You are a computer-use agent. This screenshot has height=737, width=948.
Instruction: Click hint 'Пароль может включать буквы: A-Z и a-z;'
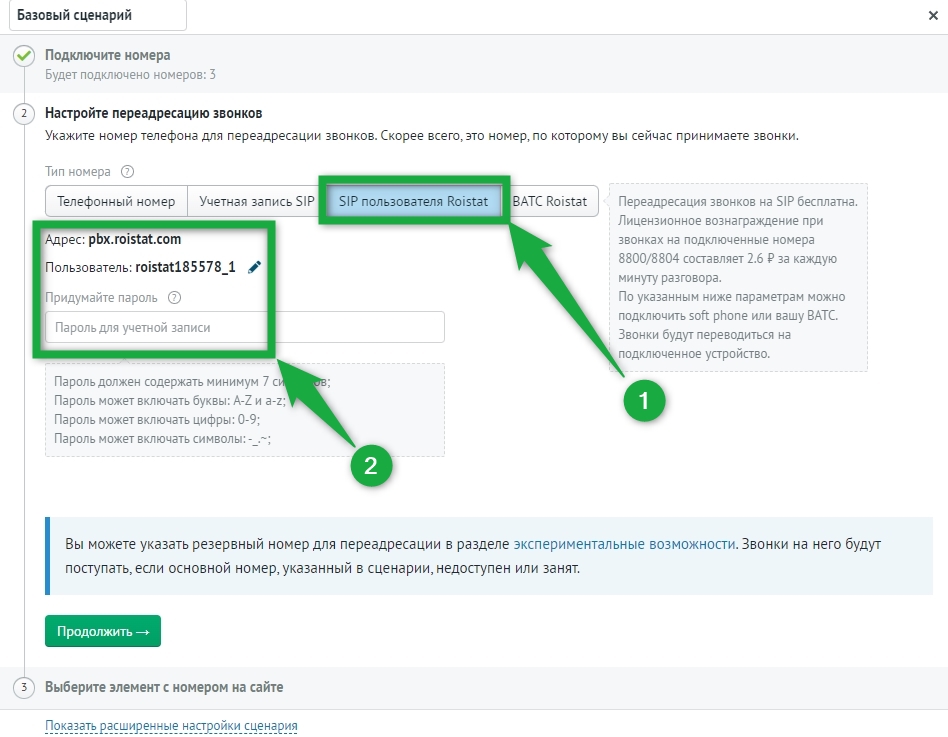pyautogui.click(x=170, y=400)
